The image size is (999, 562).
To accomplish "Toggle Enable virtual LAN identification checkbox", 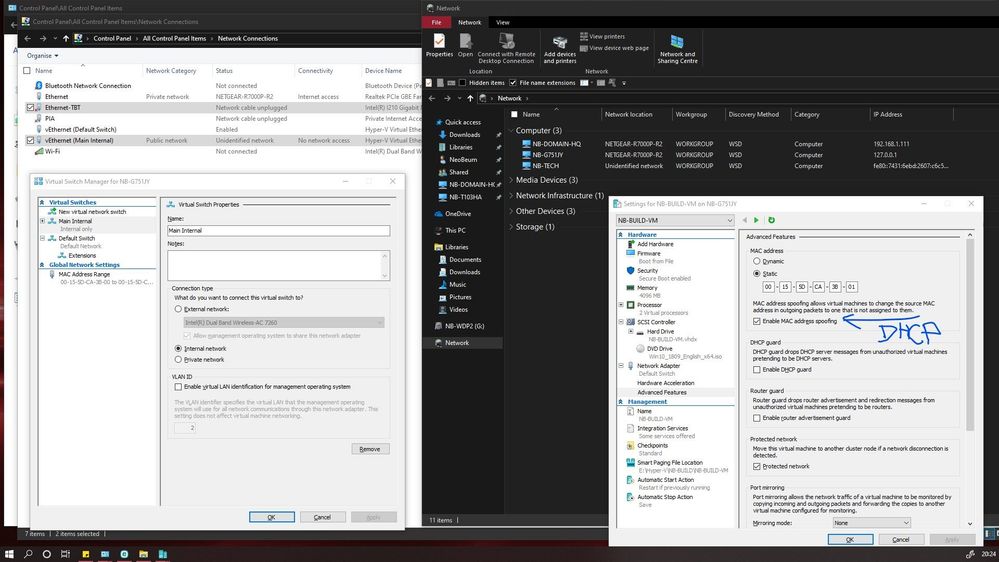I will tap(178, 387).
